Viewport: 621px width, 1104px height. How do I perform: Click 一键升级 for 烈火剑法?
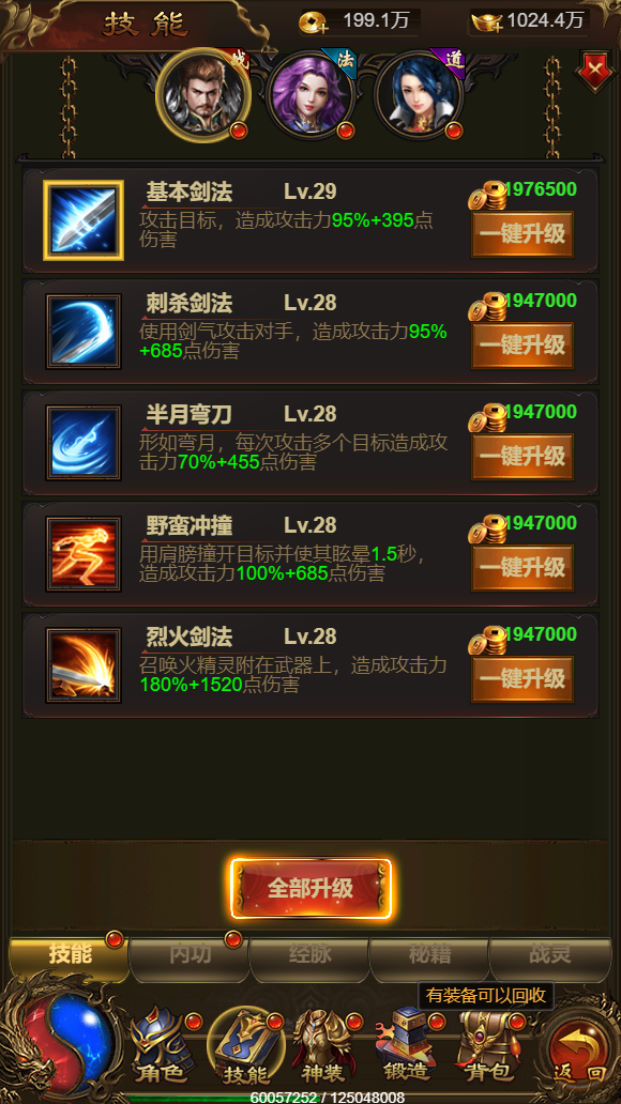[522, 679]
